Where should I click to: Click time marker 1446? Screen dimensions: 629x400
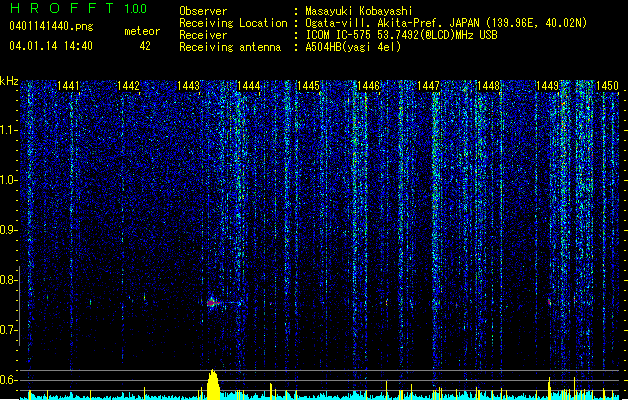coord(369,85)
